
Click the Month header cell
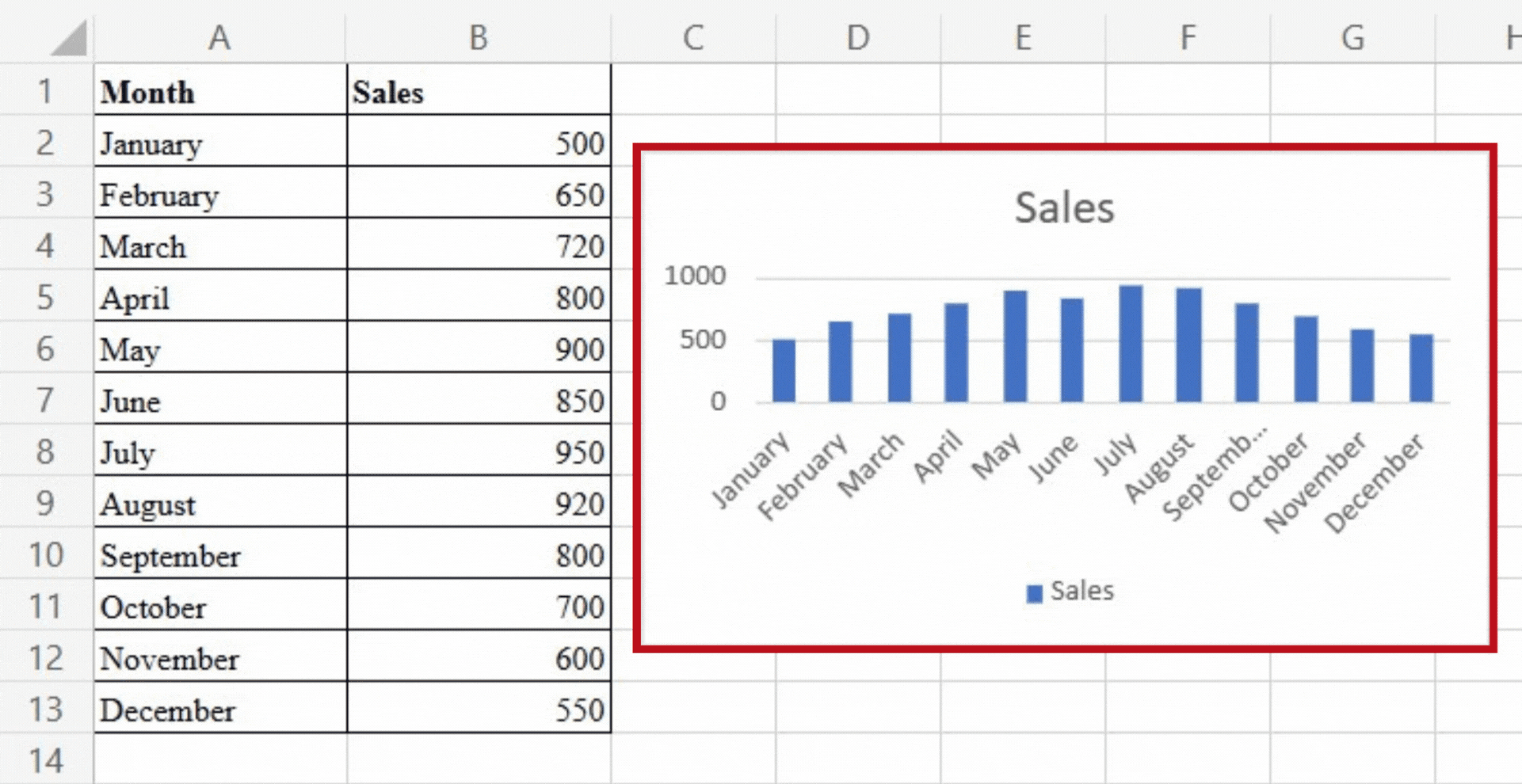coord(220,90)
